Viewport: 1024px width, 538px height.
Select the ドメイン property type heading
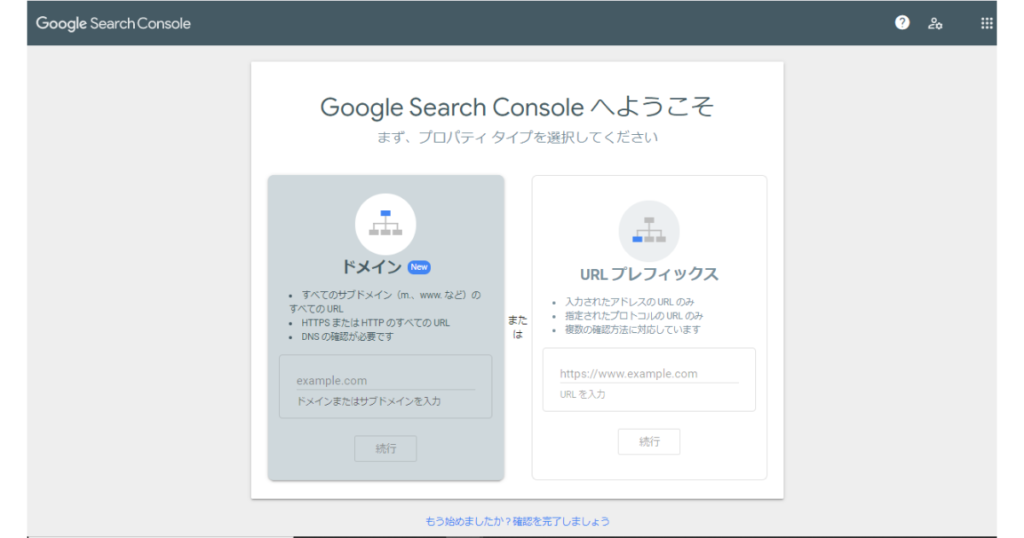[x=372, y=267]
